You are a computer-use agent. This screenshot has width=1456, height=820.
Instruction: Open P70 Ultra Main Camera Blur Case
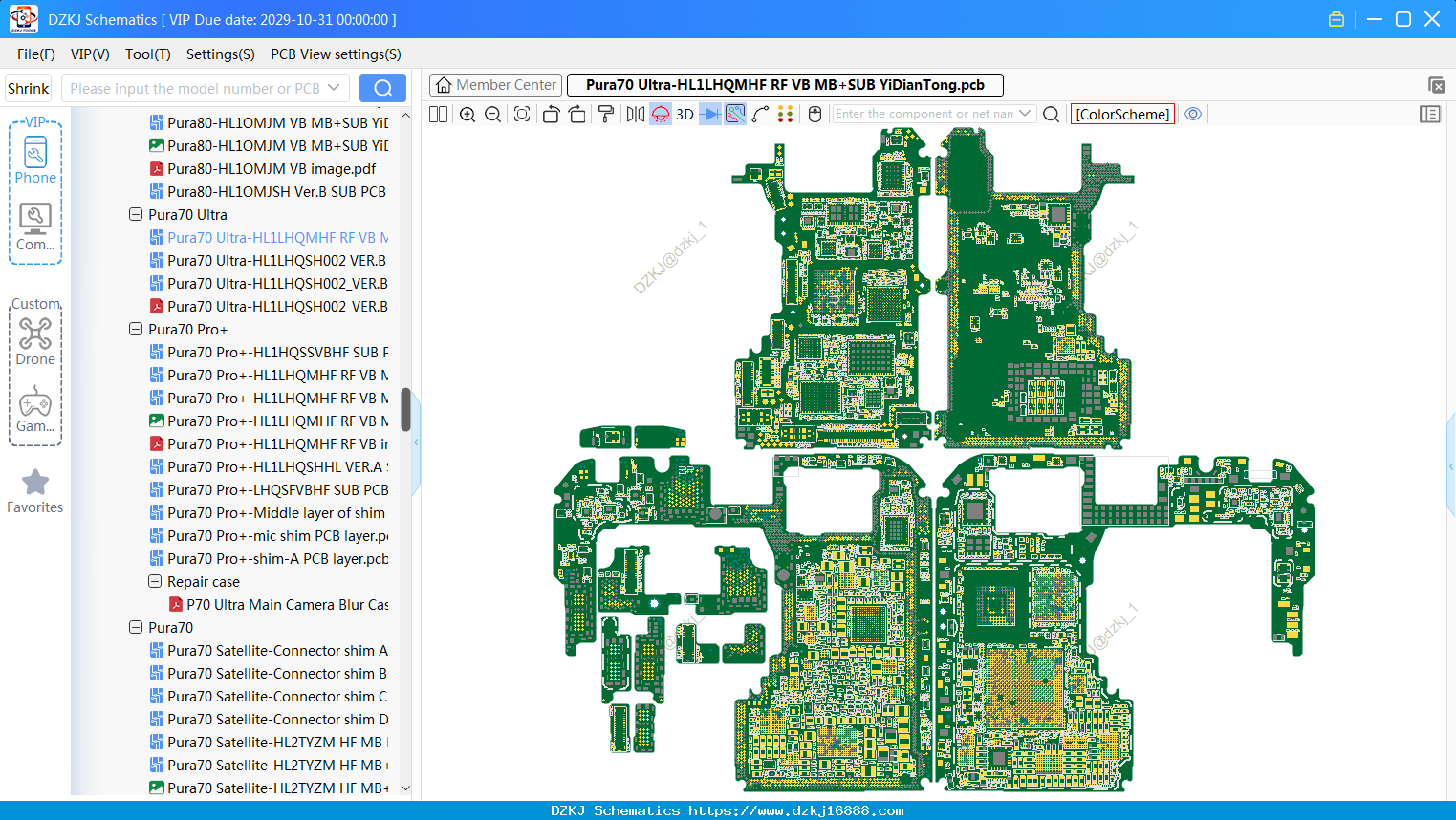pos(278,605)
